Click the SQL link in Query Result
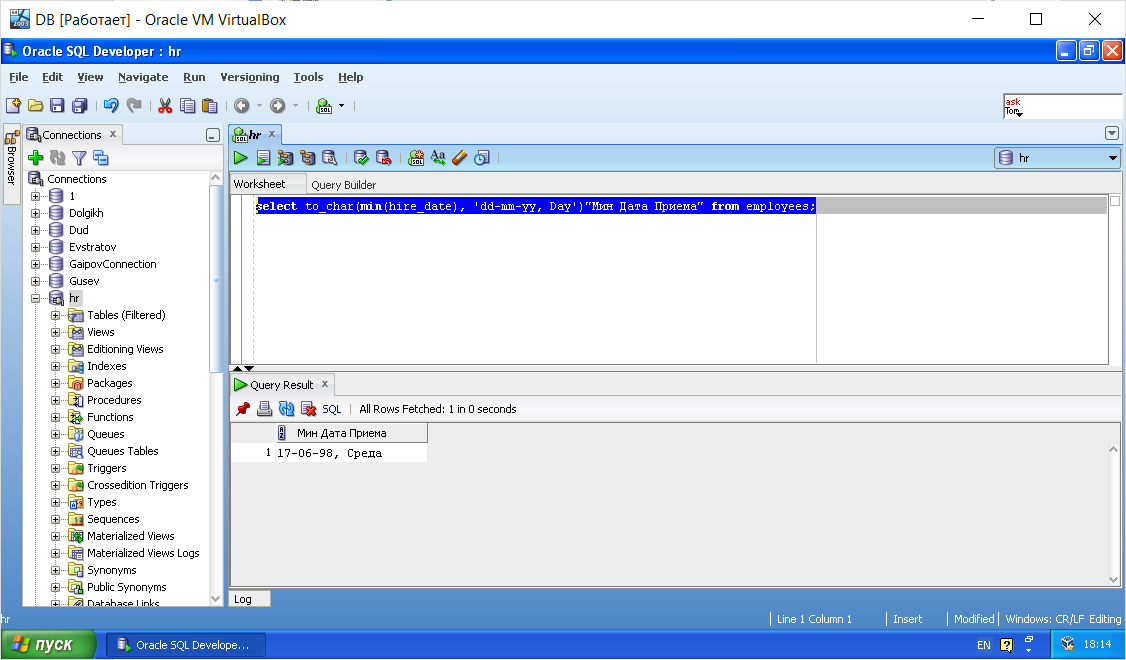The width and height of the screenshot is (1126, 660). (x=332, y=409)
